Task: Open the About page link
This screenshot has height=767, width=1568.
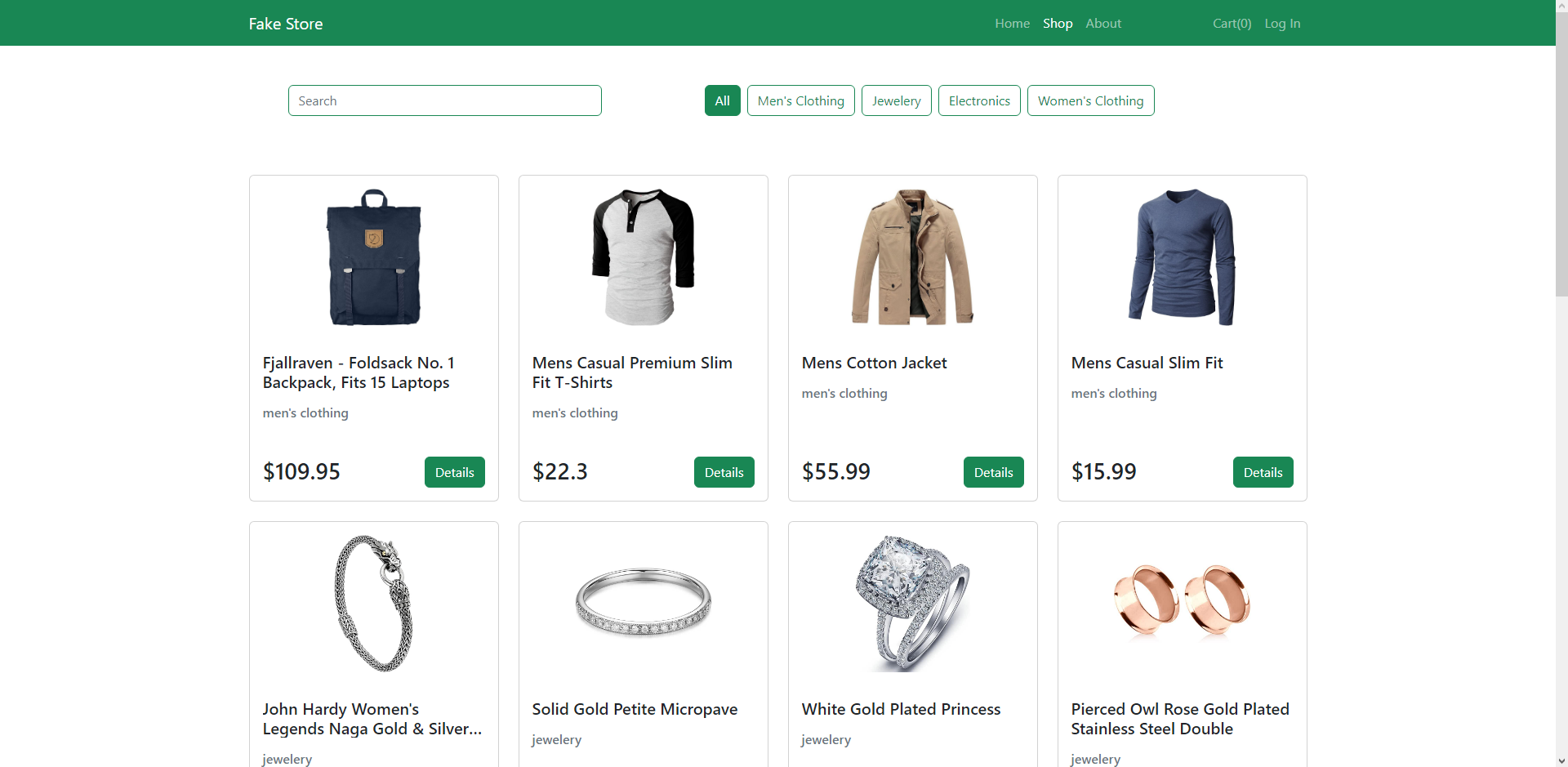Action: (1102, 24)
